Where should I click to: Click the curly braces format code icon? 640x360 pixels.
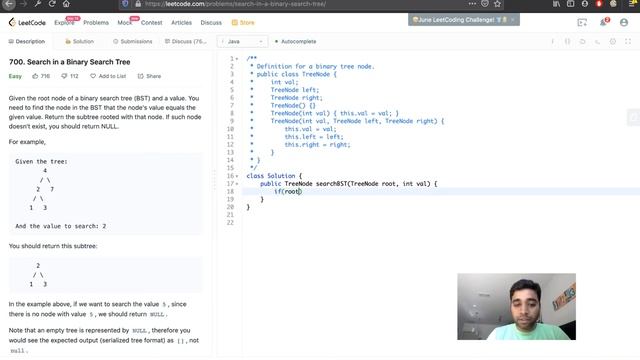pos(567,42)
